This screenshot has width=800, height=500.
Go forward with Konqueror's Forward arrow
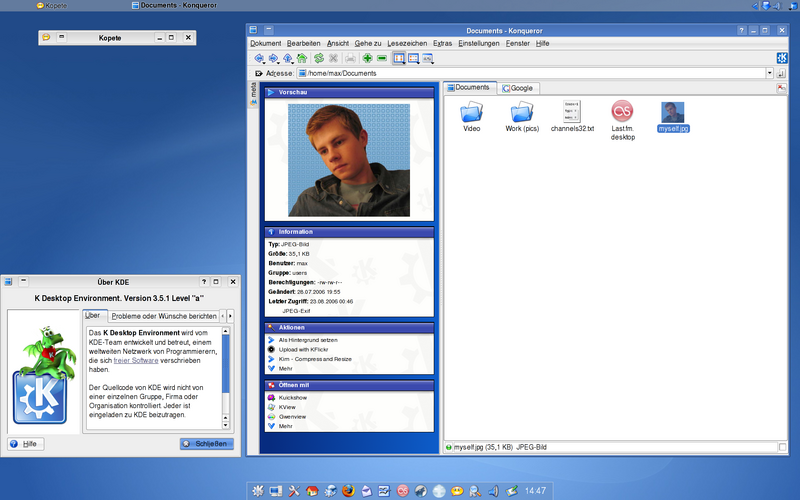pyautogui.click(x=273, y=58)
